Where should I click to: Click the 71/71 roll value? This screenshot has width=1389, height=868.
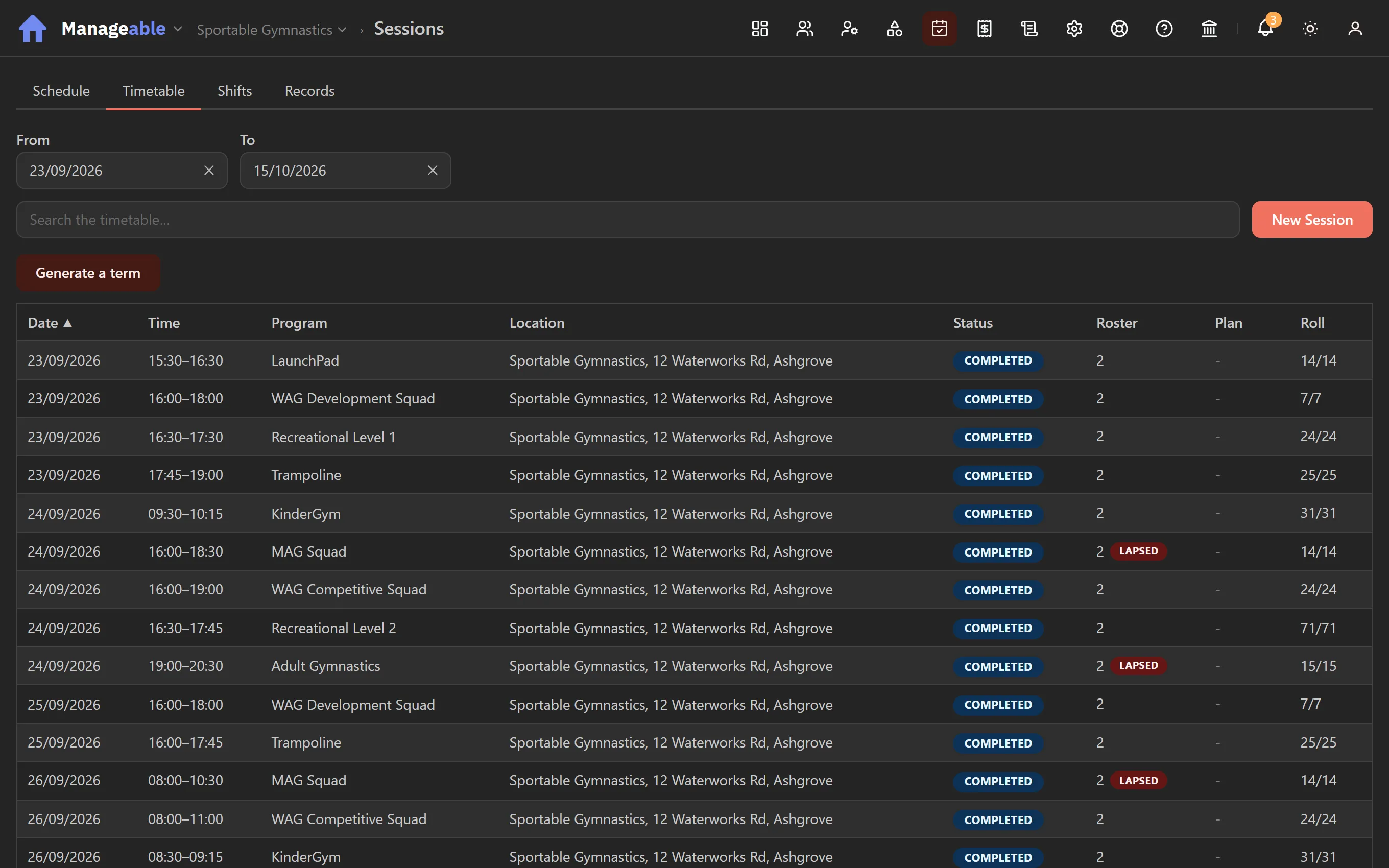(1318, 628)
